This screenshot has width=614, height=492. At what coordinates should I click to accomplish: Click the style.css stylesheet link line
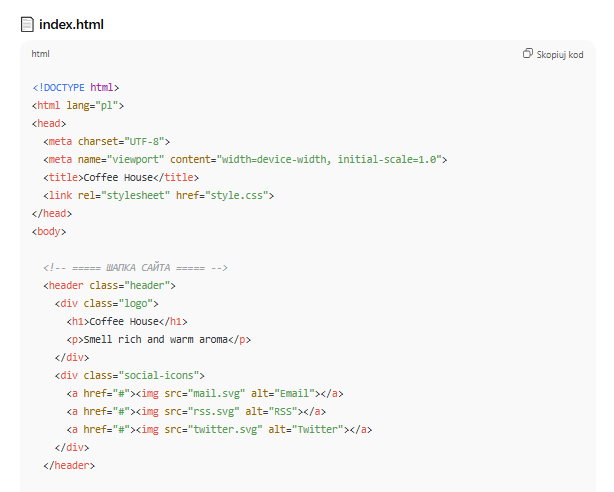pos(158,195)
